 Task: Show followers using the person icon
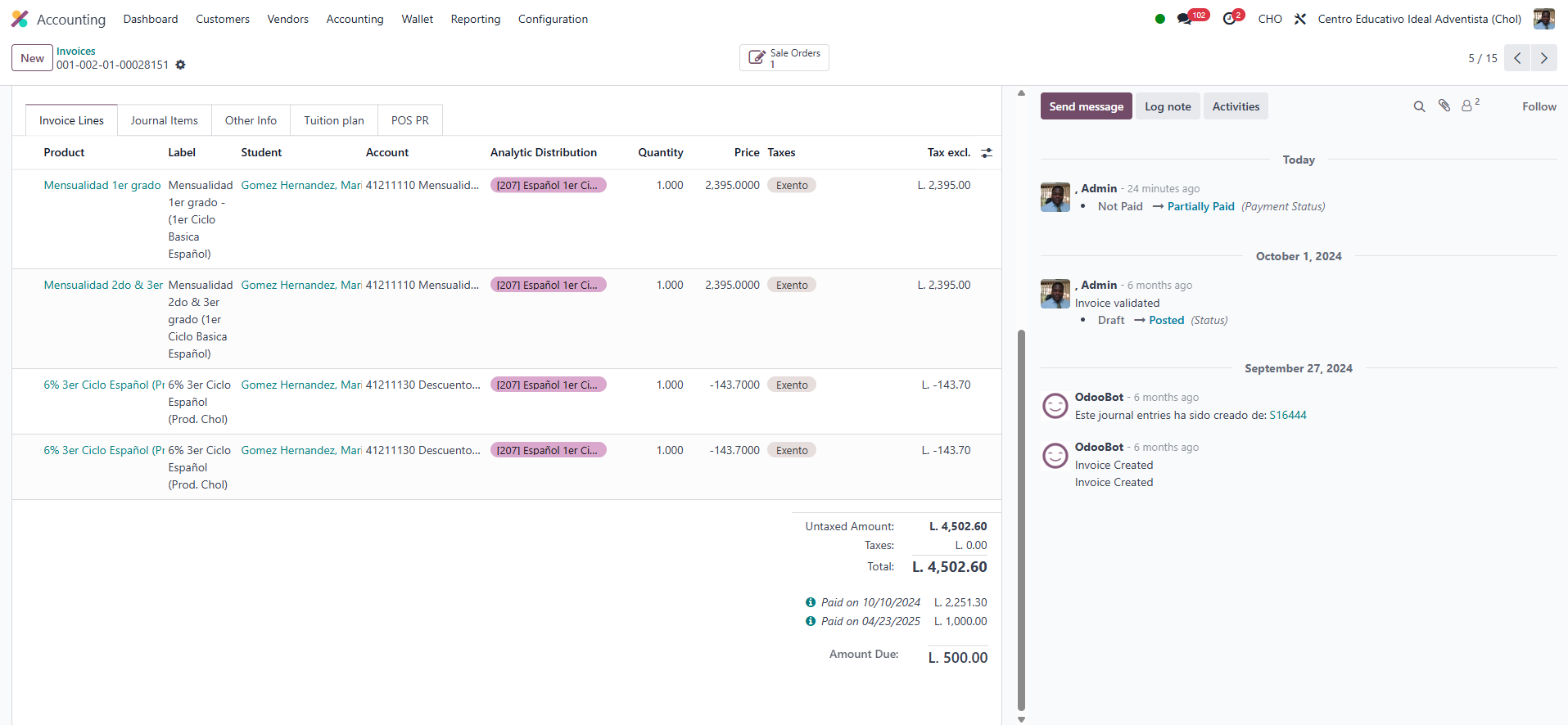(x=1467, y=106)
